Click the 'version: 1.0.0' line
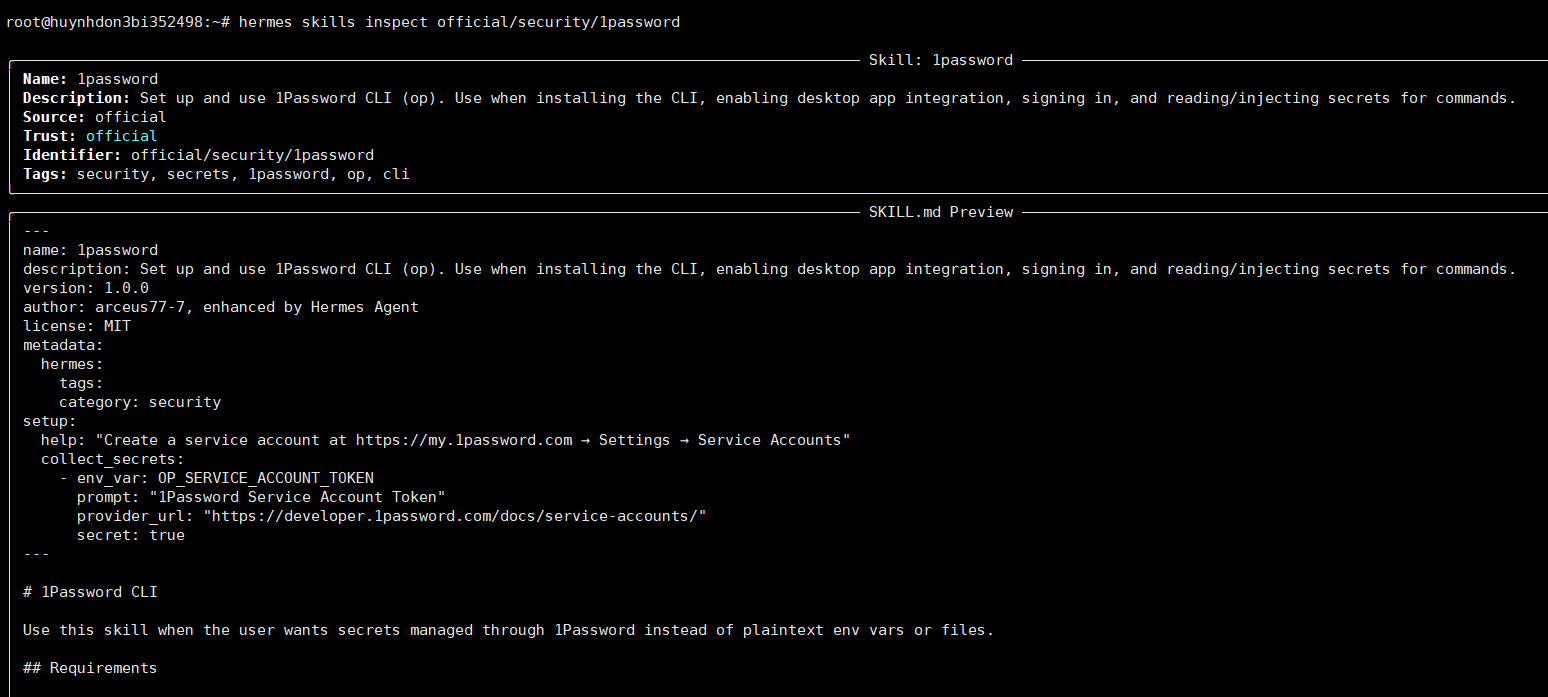 pyautogui.click(x=86, y=288)
